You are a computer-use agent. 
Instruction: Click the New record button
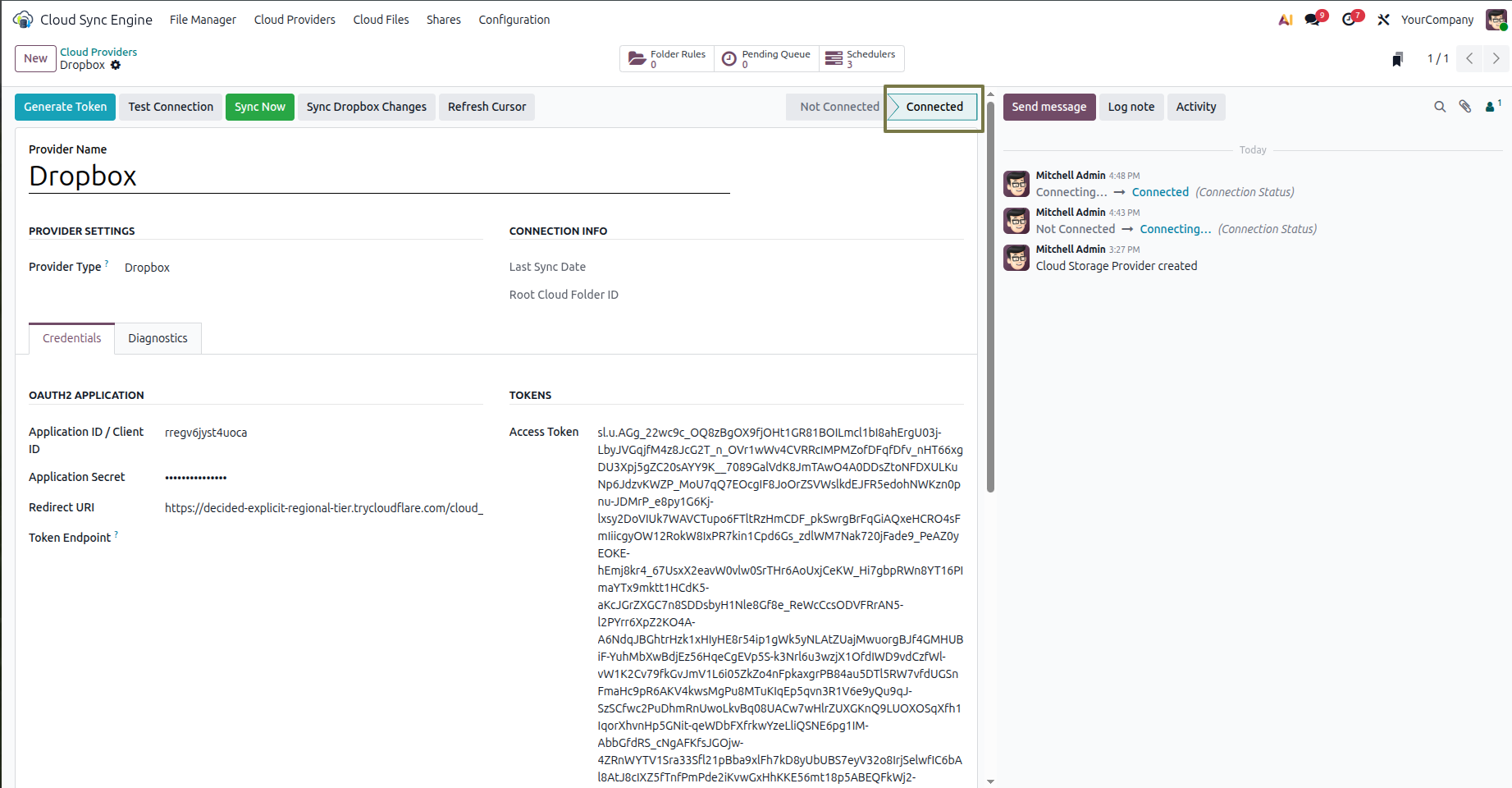click(35, 58)
